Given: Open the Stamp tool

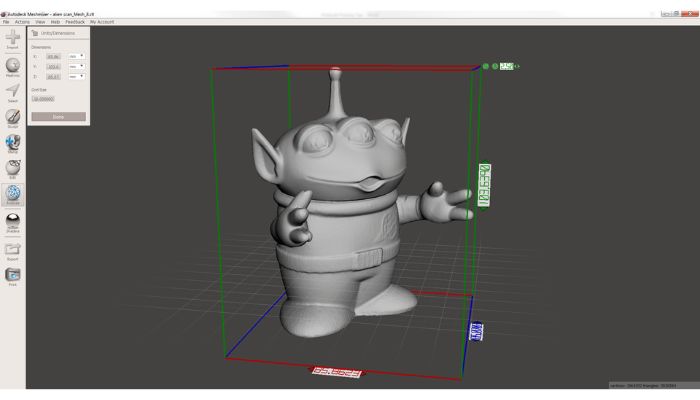Looking at the screenshot, I should 12,144.
